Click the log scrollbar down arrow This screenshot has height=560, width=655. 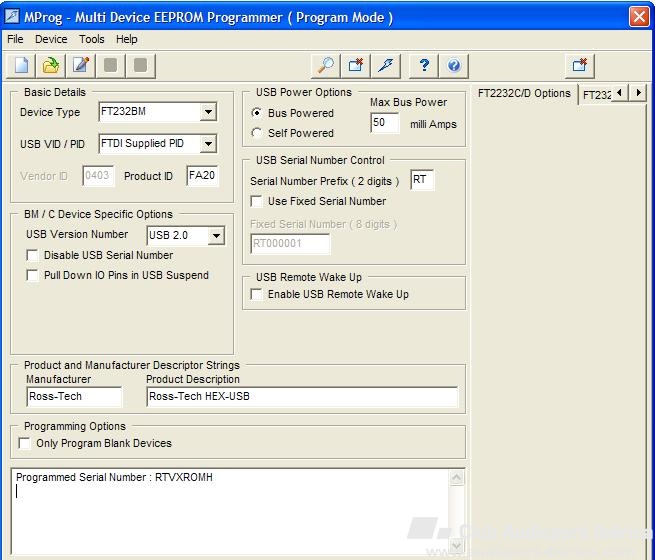coord(457,545)
